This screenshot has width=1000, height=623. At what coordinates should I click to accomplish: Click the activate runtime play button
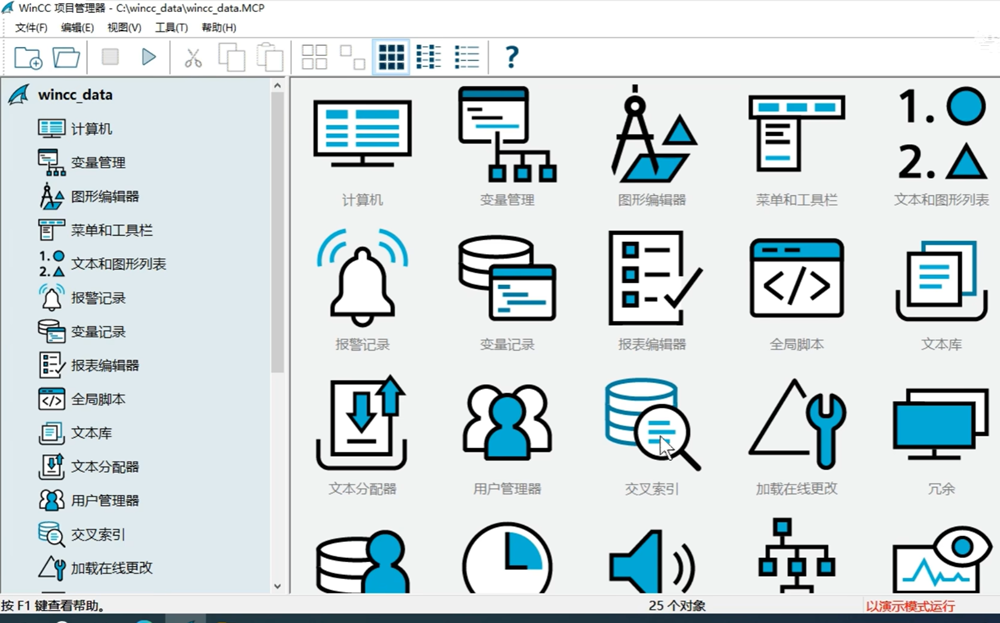coord(149,57)
